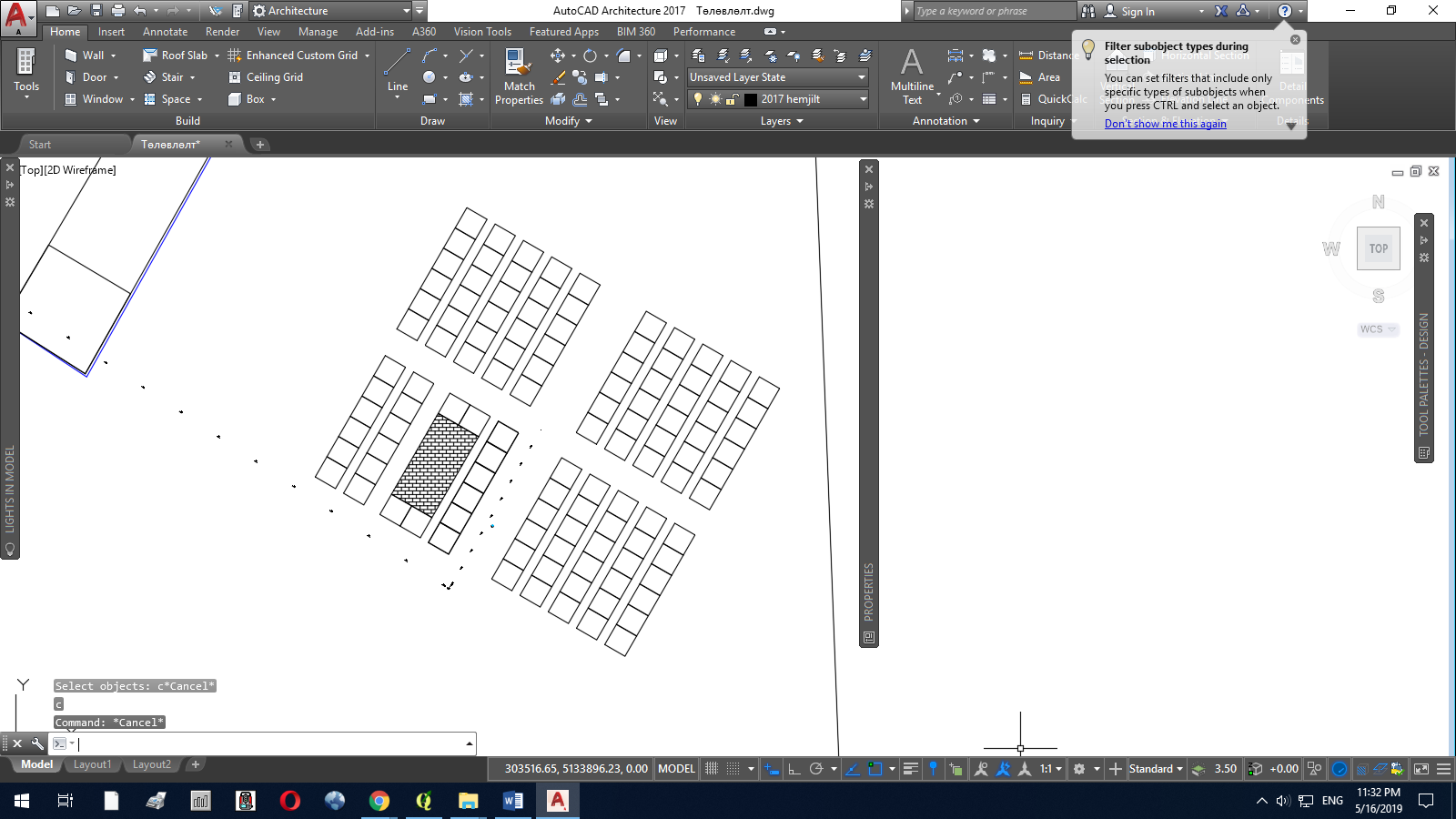Viewport: 1456px width, 819px height.
Task: Toggle the layer on/off lightbulb icon
Action: pos(698,99)
